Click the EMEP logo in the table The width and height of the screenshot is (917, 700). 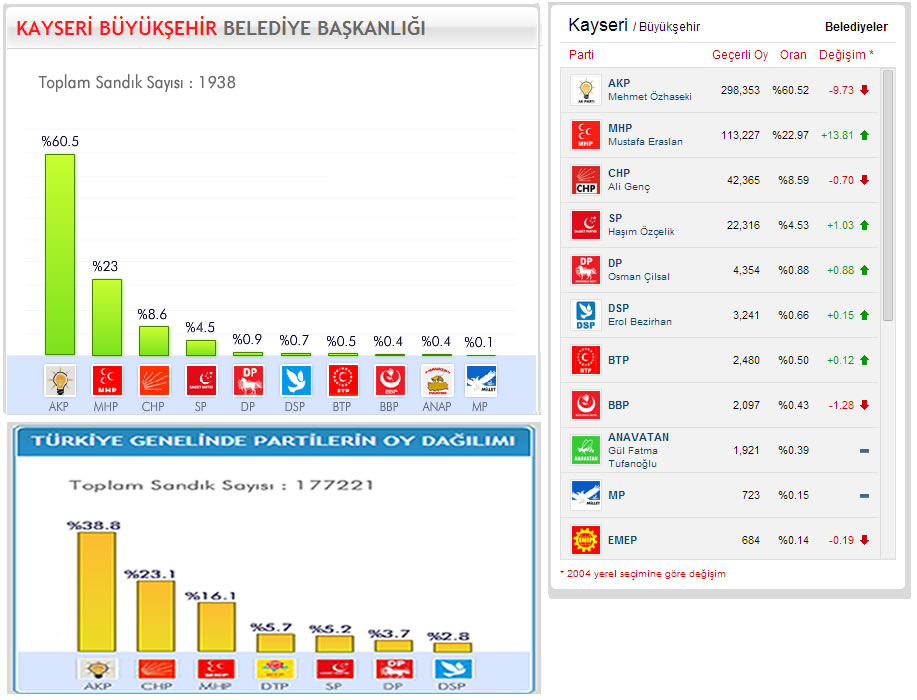585,540
